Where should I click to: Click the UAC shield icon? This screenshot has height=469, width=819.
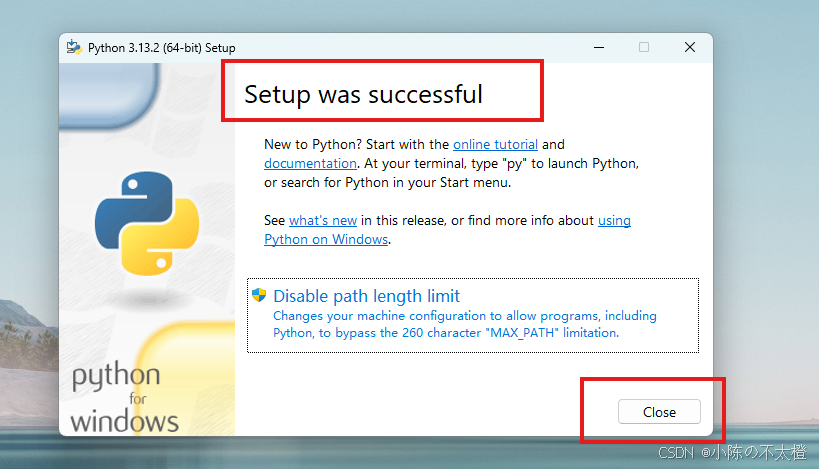point(259,295)
